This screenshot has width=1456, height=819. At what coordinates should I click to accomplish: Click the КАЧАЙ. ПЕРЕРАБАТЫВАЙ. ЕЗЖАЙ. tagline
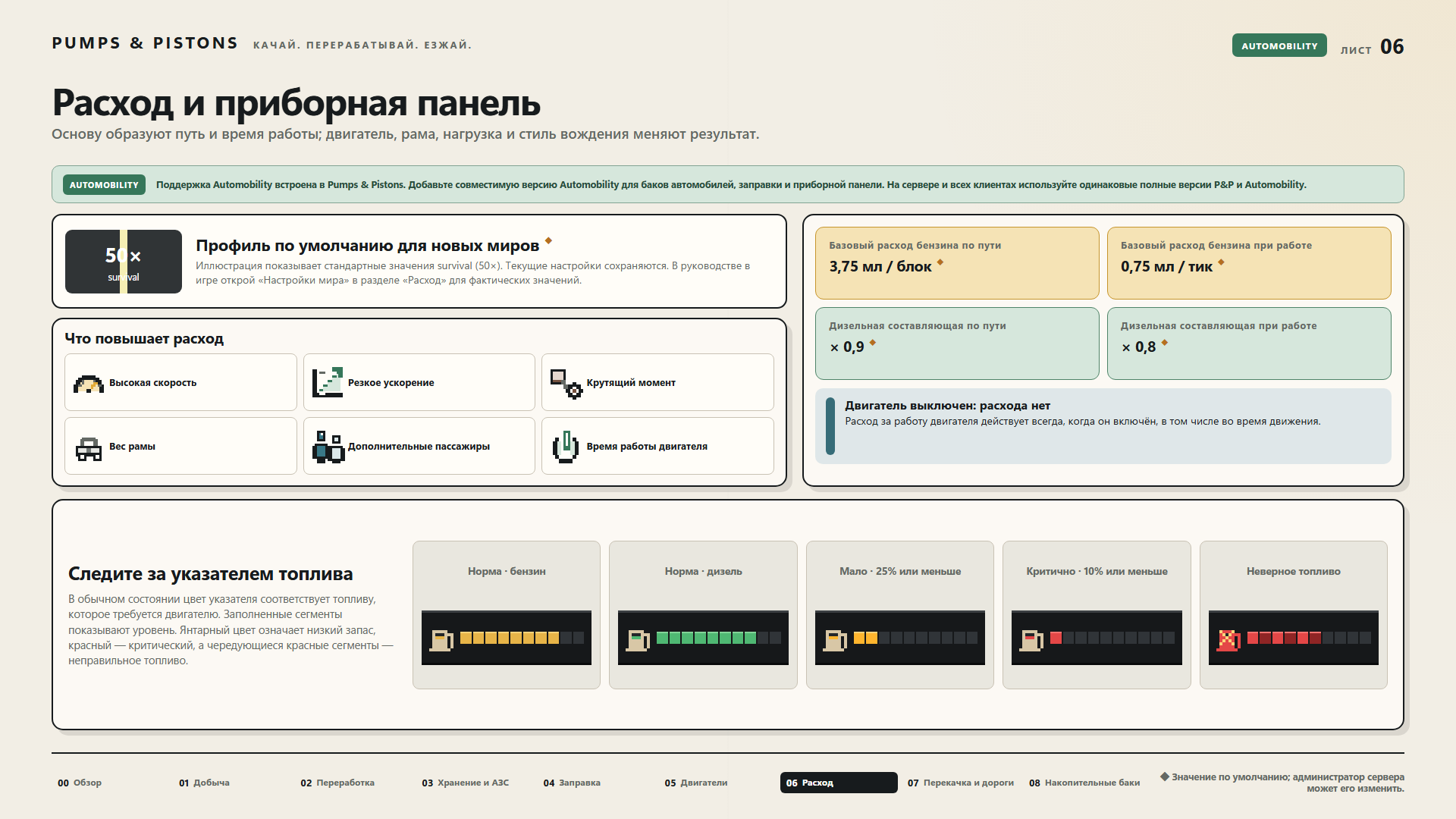click(x=362, y=45)
